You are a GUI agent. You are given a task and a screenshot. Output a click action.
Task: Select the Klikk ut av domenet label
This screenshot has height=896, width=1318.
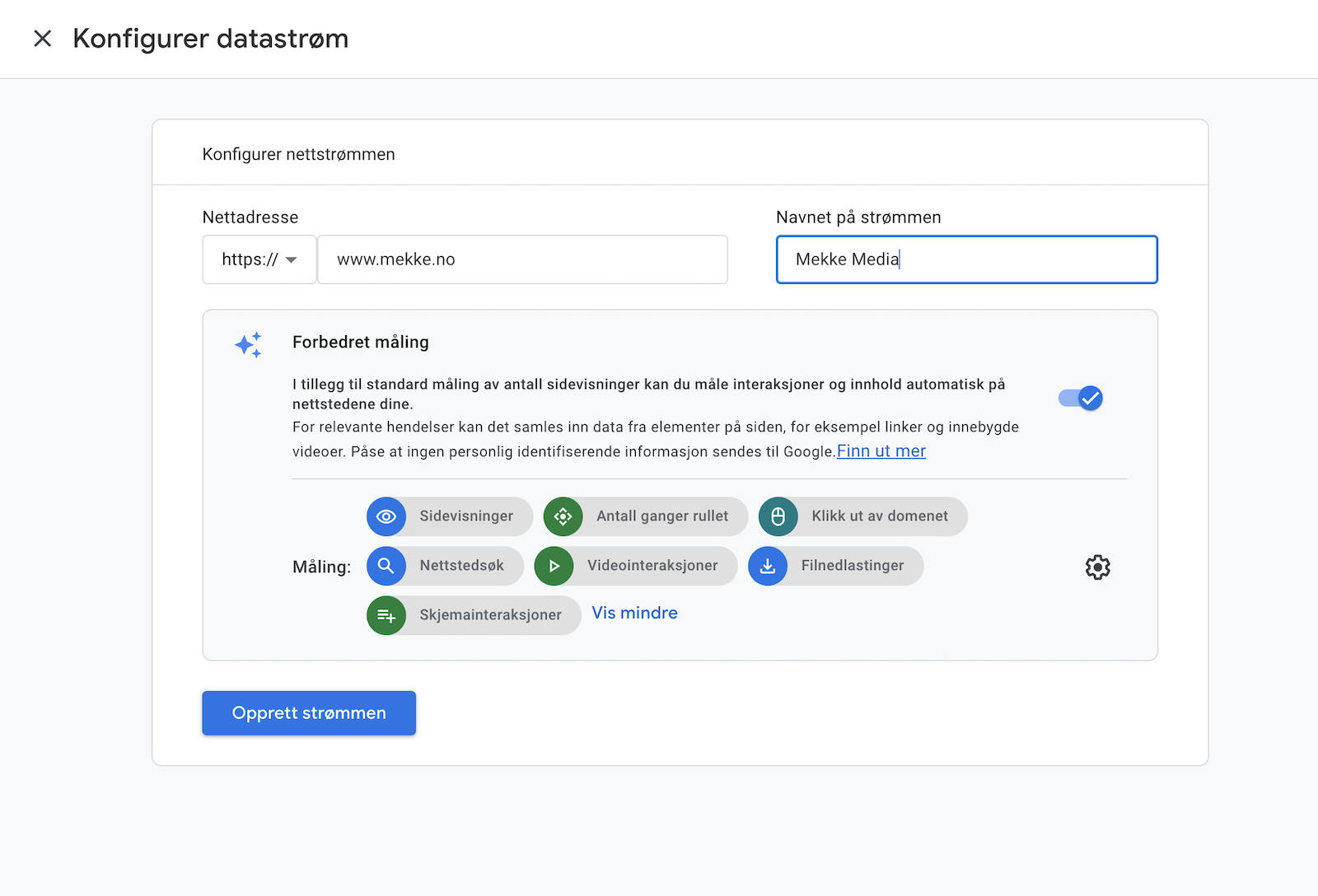[x=880, y=516]
